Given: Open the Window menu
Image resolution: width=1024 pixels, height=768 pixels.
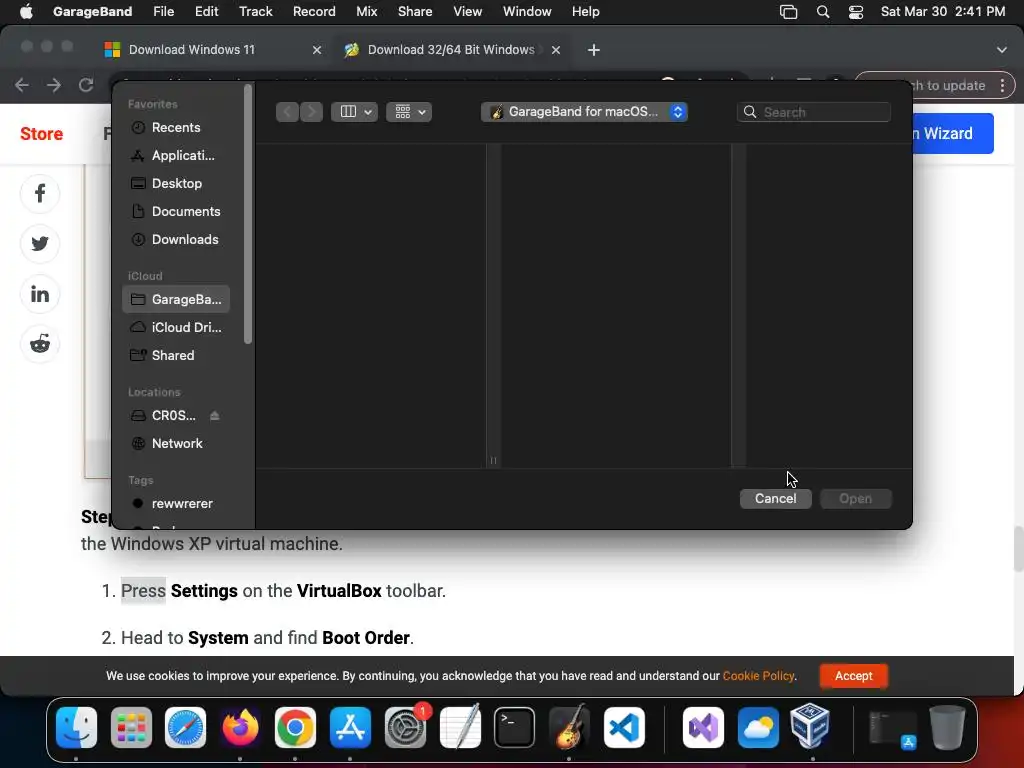Looking at the screenshot, I should [527, 11].
